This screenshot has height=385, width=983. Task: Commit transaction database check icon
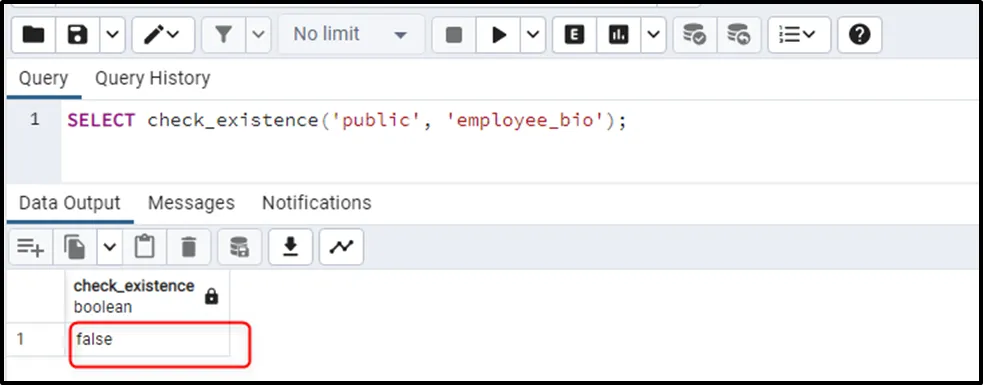point(694,34)
